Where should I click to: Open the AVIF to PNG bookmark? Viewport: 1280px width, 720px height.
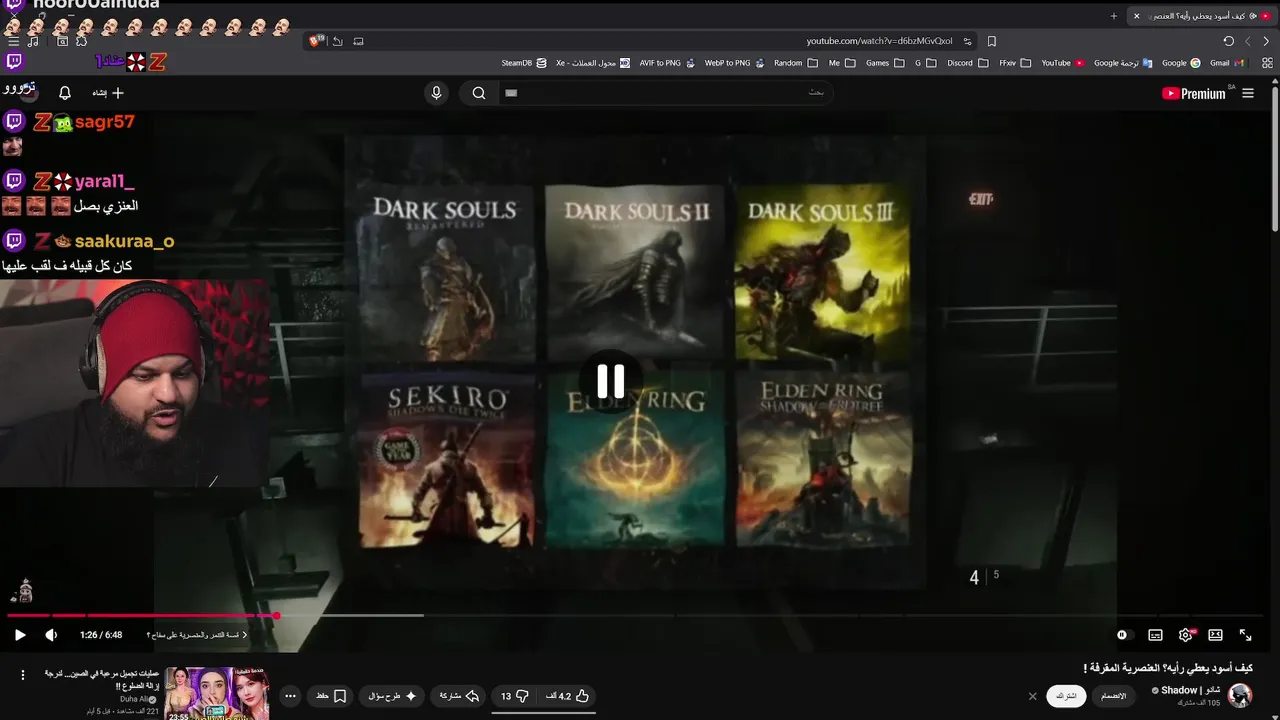click(667, 63)
